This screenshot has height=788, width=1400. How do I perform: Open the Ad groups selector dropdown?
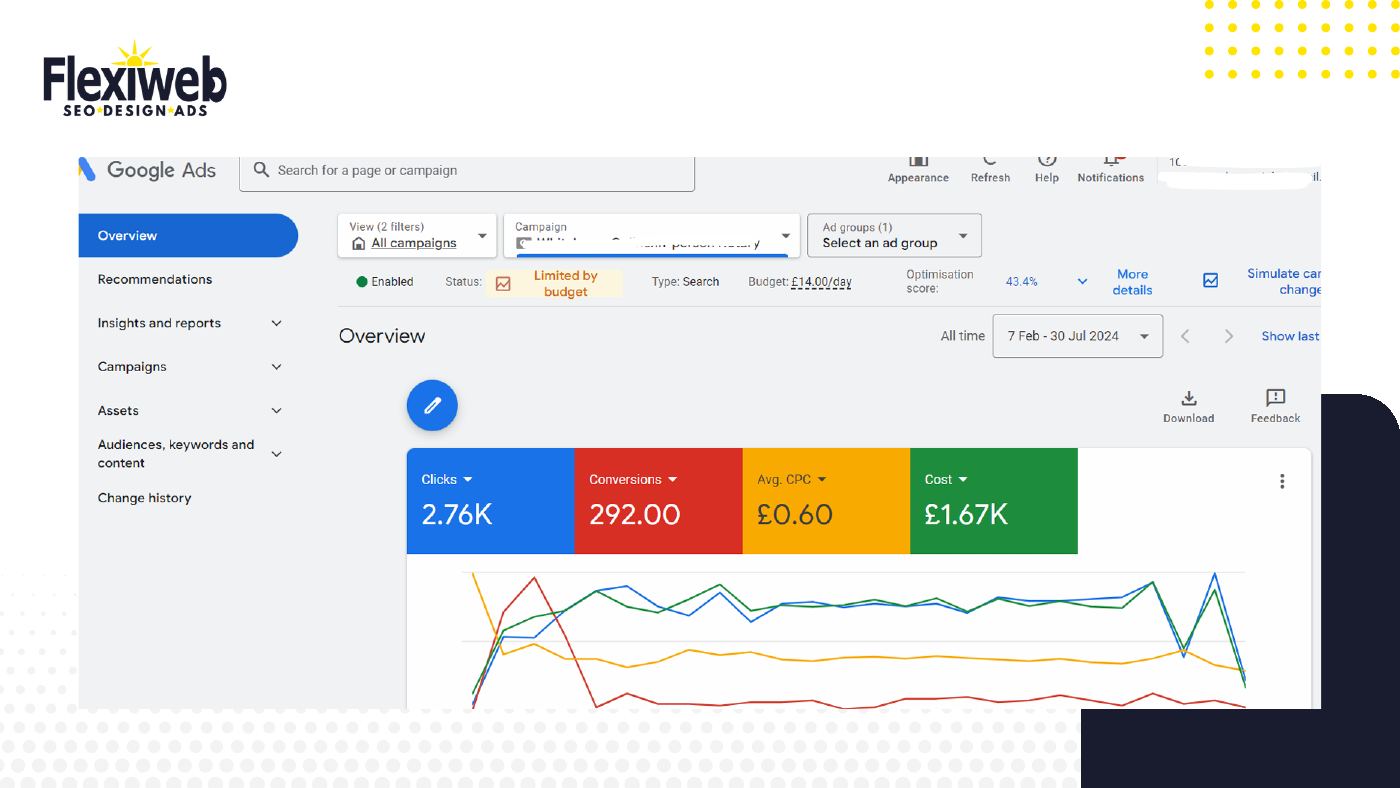[895, 235]
